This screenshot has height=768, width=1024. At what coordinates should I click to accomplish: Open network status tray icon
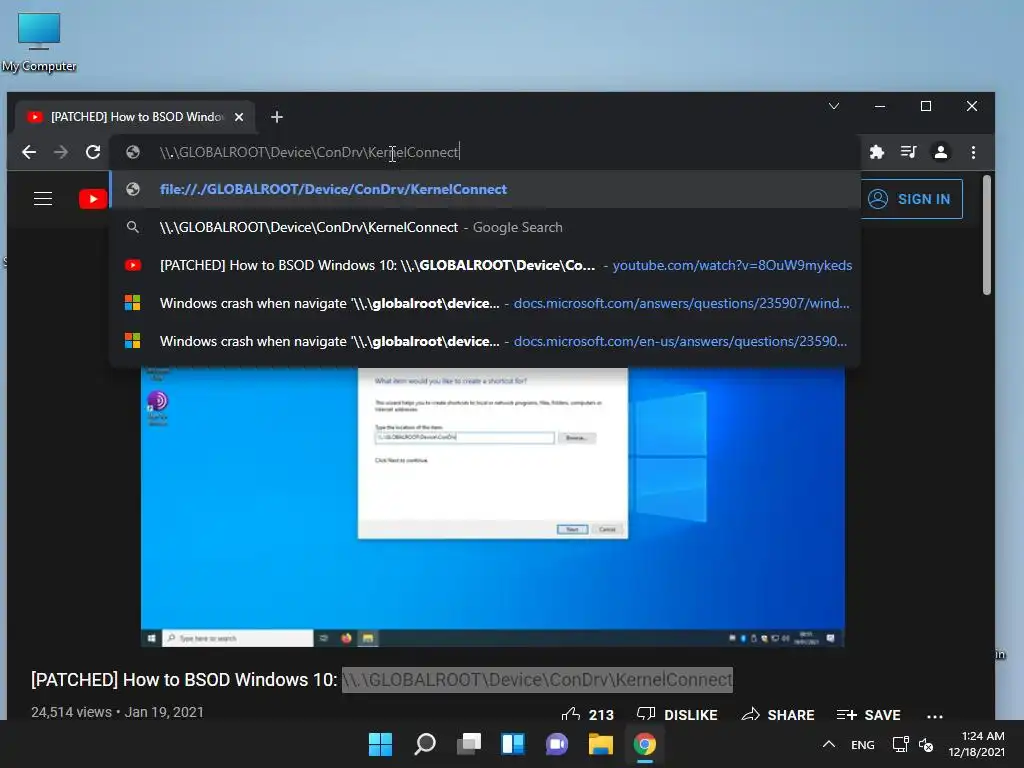(x=901, y=744)
